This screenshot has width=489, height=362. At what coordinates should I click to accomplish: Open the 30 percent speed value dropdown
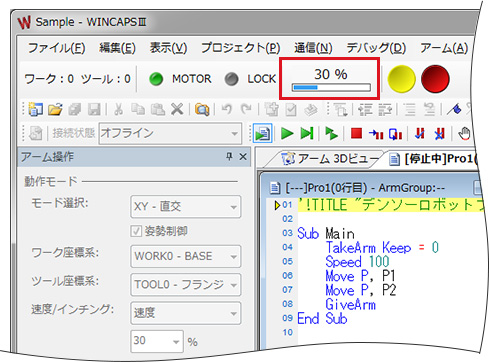(x=157, y=341)
